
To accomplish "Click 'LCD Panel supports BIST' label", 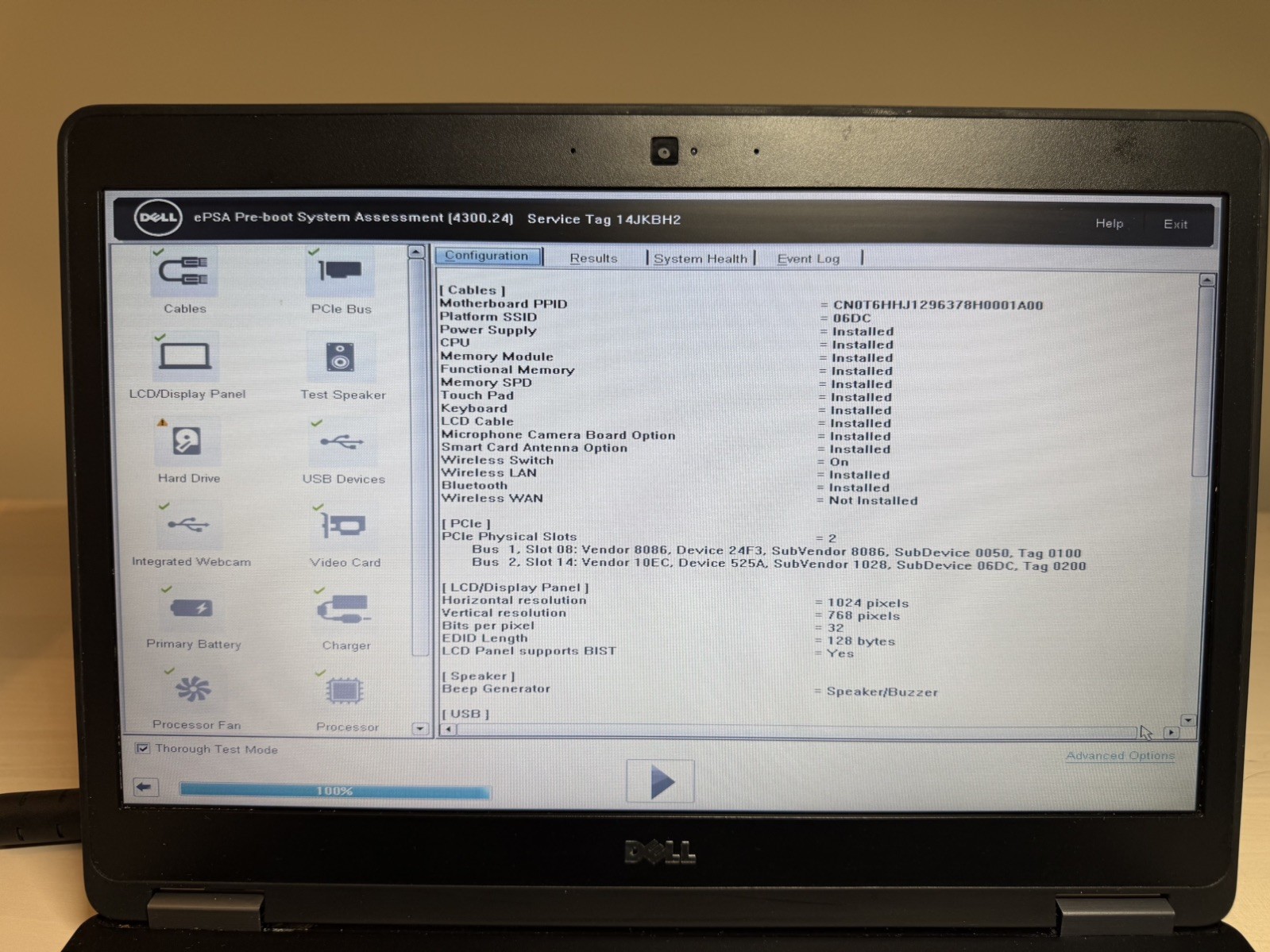I will 529,651.
